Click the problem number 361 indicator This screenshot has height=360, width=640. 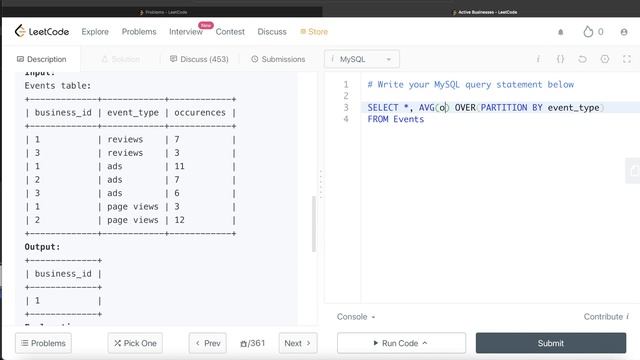click(x=253, y=343)
